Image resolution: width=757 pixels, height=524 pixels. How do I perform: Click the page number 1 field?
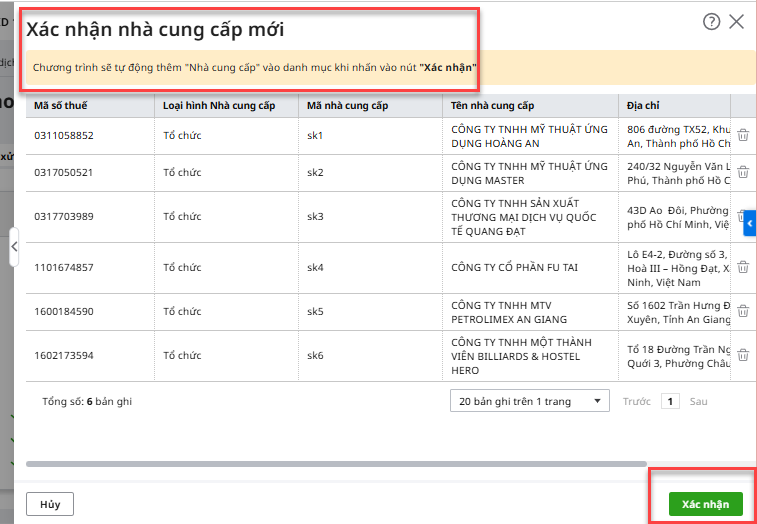670,401
